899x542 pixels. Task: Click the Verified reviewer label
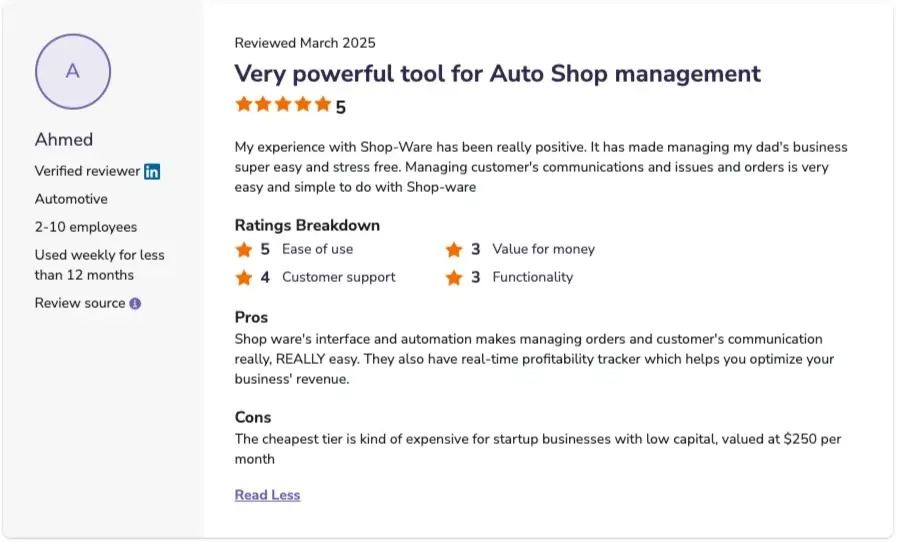coord(87,171)
